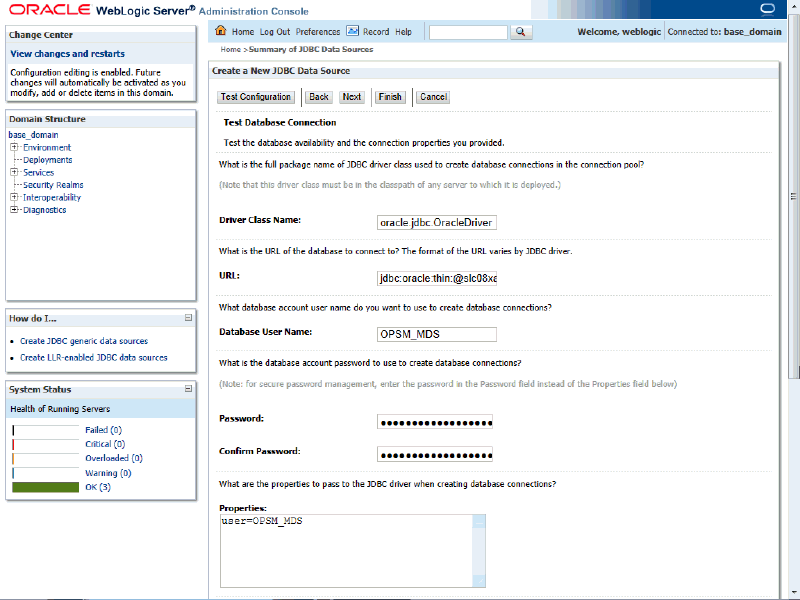Open Preferences from the toolbar

point(318,32)
